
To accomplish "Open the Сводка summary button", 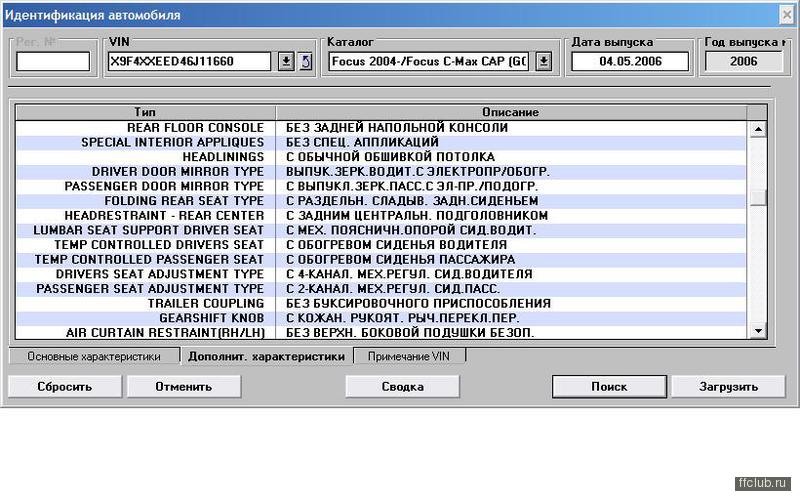I will click(403, 386).
